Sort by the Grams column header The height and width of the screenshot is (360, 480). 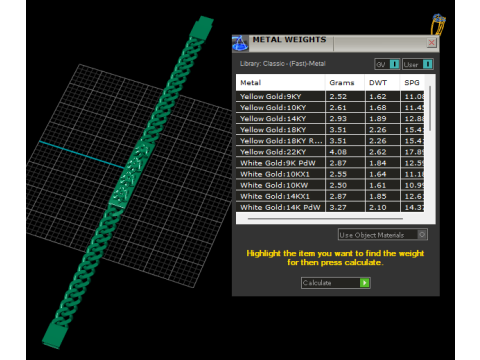(345, 83)
